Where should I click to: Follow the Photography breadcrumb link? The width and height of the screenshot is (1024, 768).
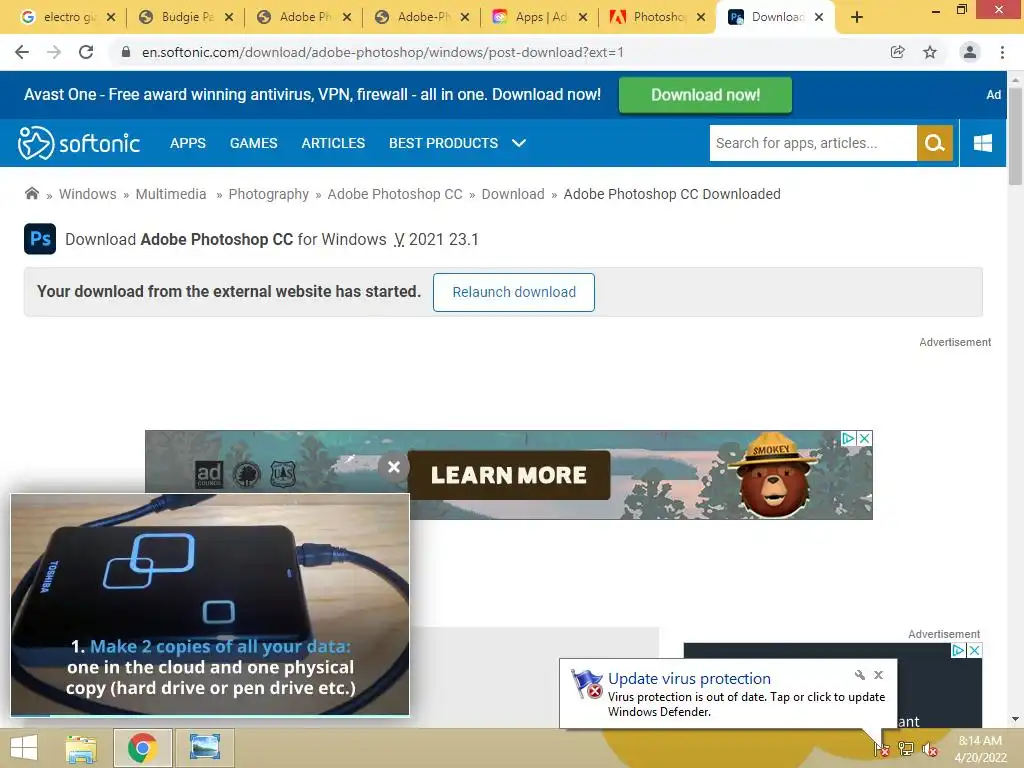pos(268,194)
